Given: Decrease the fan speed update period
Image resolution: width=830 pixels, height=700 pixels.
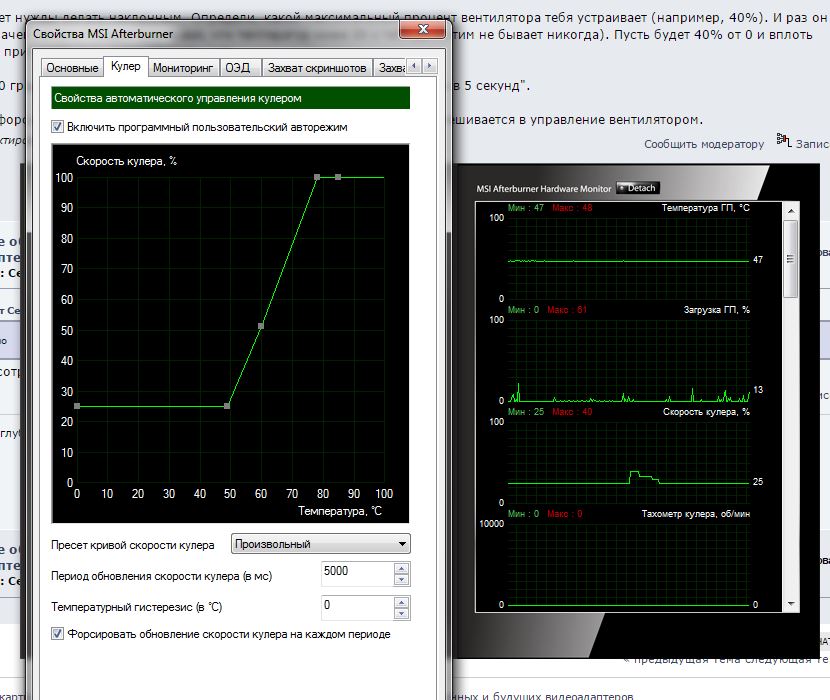Looking at the screenshot, I should pyautogui.click(x=401, y=581).
